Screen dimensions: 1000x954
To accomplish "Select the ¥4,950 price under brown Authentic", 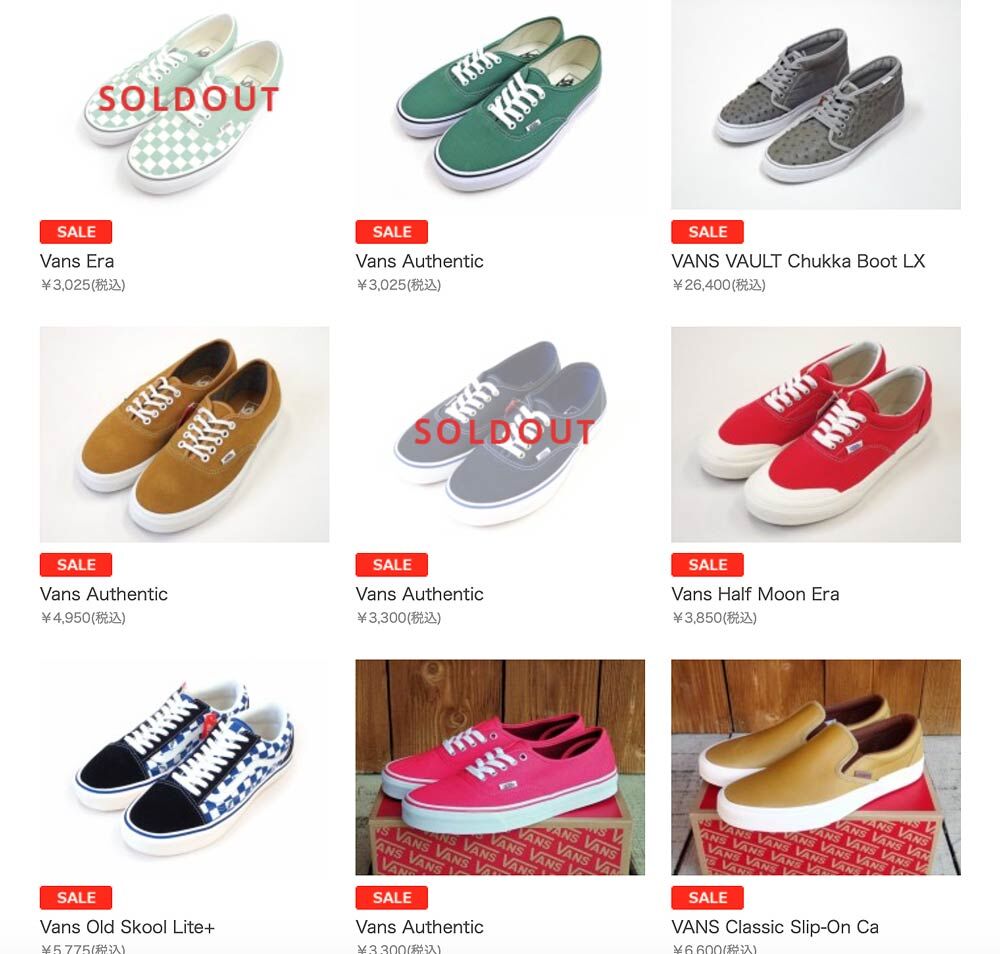I will click(83, 618).
